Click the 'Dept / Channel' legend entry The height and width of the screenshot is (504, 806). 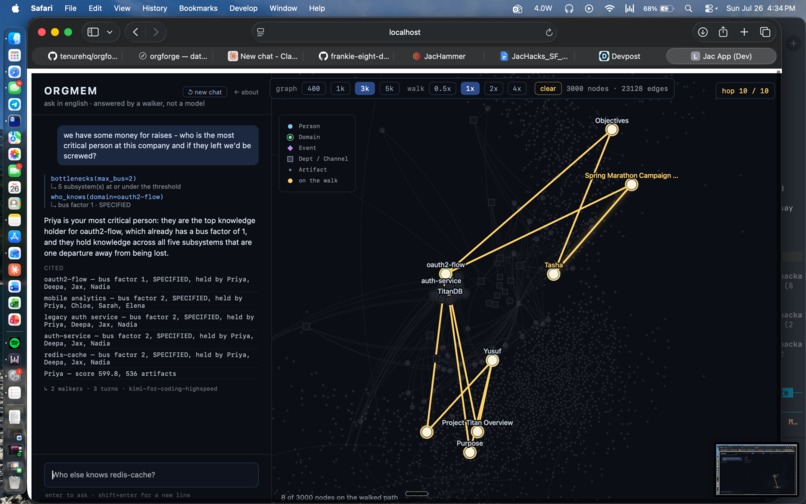tap(318, 158)
